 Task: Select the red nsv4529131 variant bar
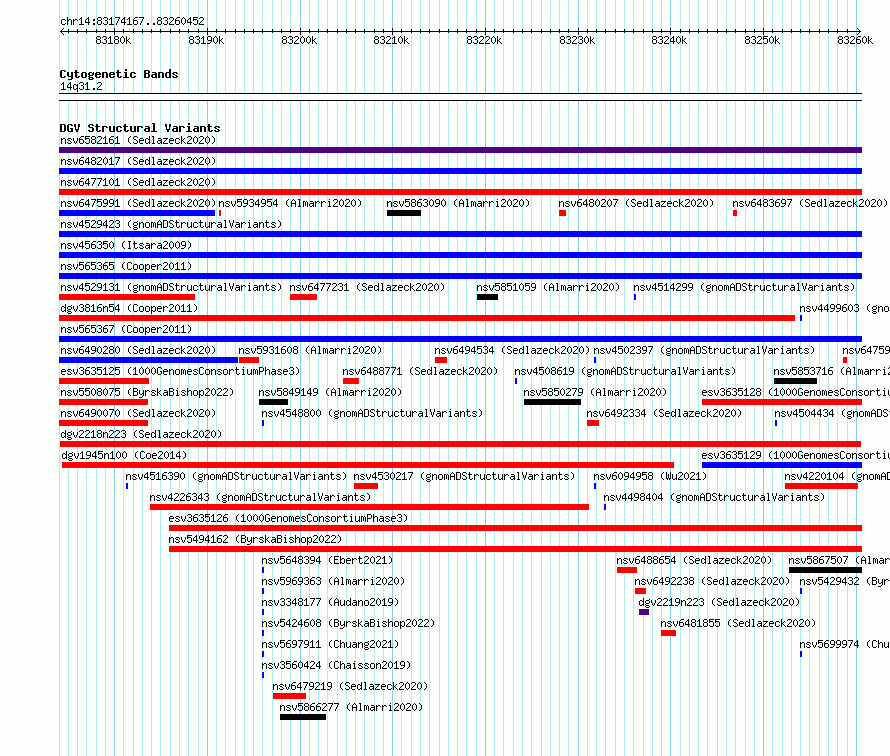127,297
